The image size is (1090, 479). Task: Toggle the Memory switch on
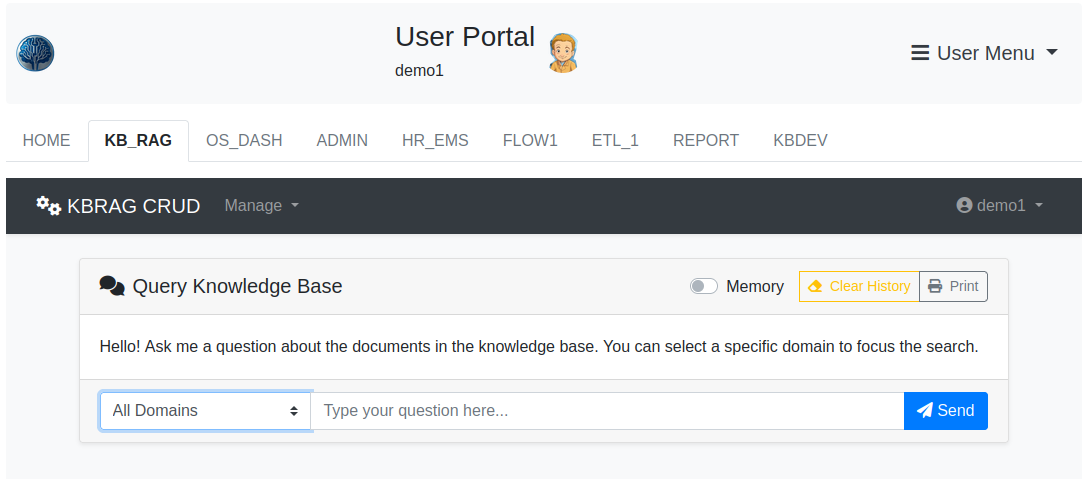(704, 286)
